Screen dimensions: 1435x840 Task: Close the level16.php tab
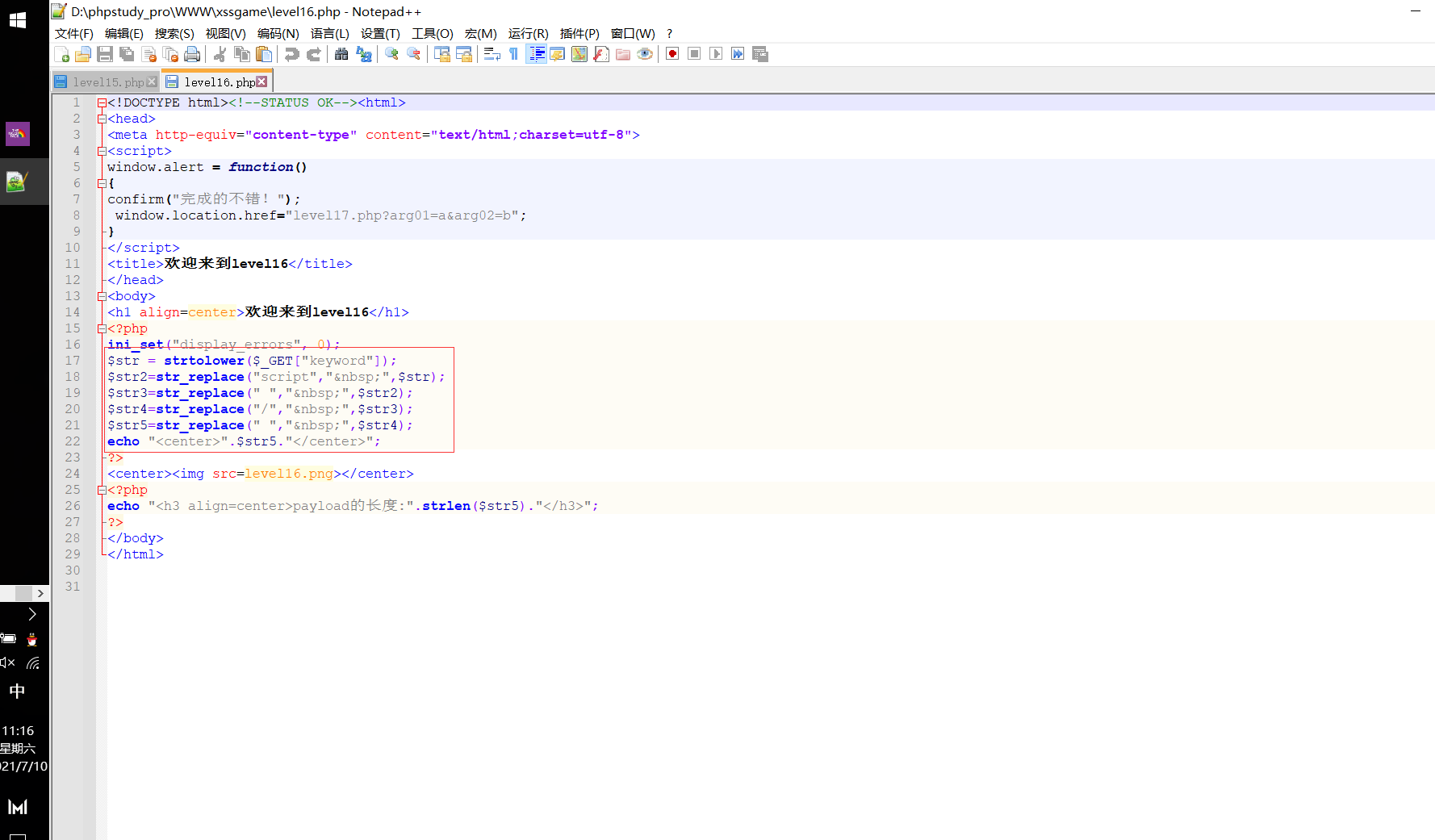(x=261, y=81)
